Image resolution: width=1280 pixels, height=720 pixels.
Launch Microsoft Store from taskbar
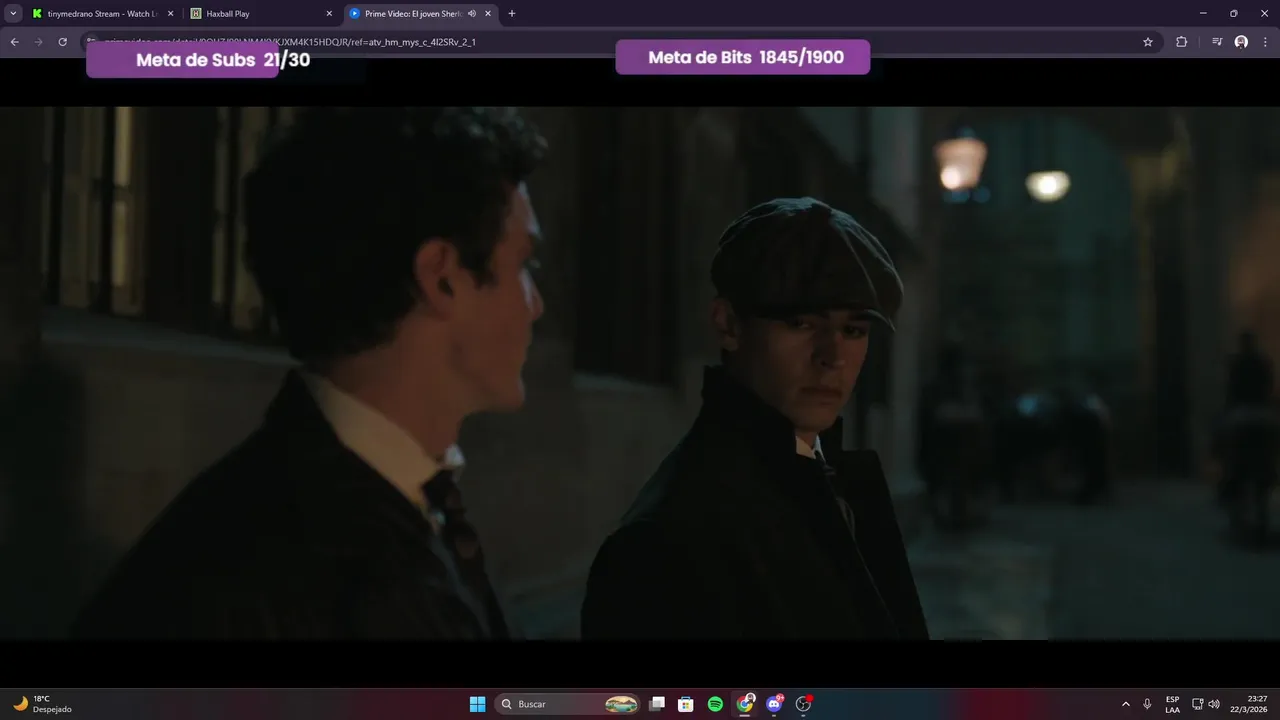(x=686, y=704)
